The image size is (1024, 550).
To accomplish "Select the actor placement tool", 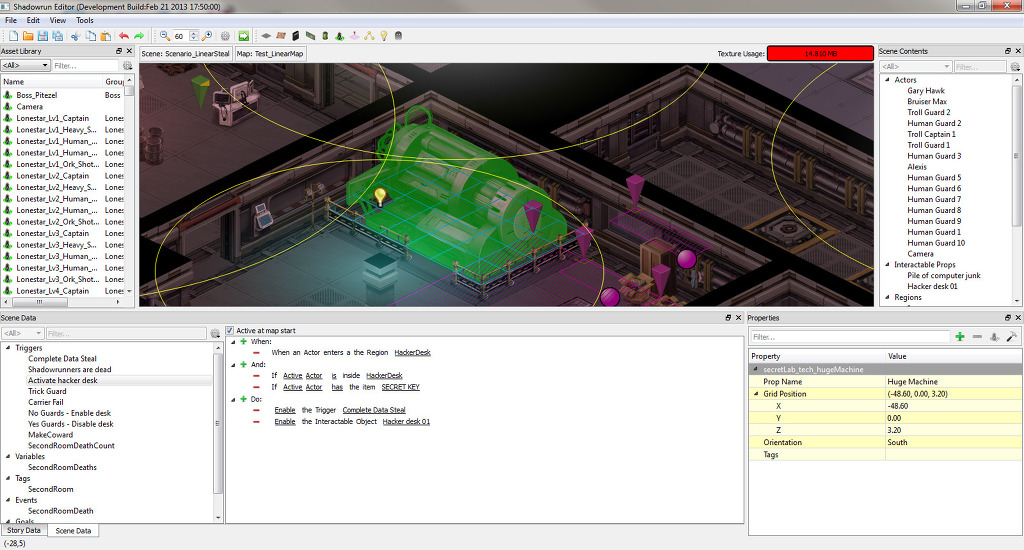I will pos(340,36).
